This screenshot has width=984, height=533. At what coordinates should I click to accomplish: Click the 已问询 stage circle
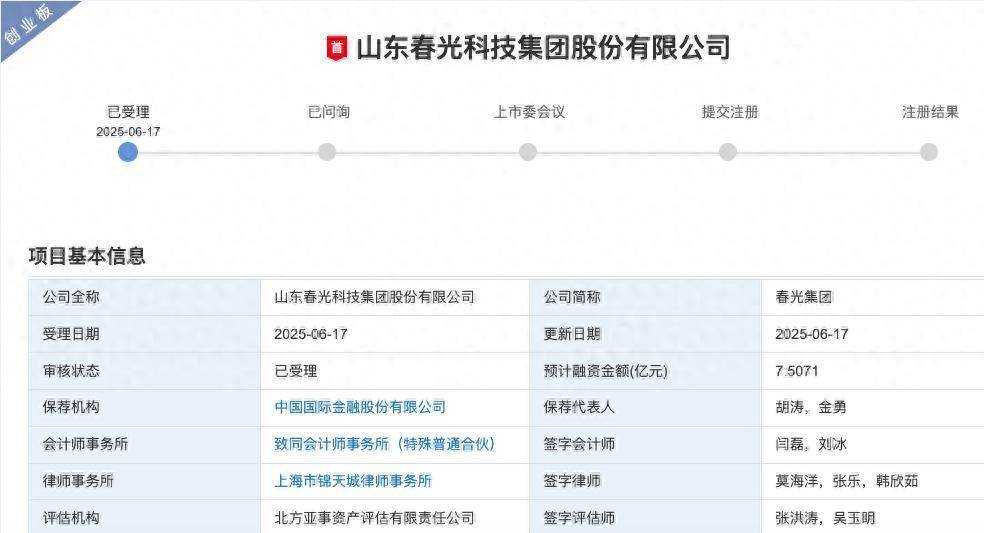327,152
